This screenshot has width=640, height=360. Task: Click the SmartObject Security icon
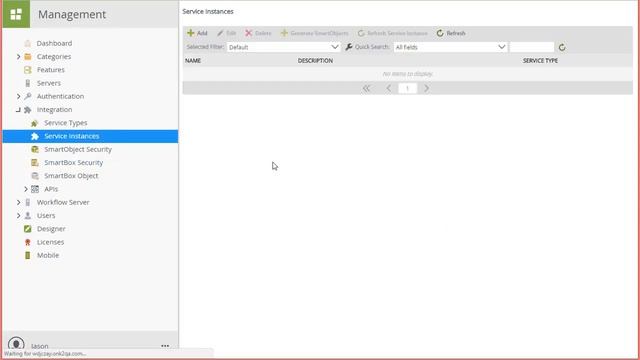[35, 149]
